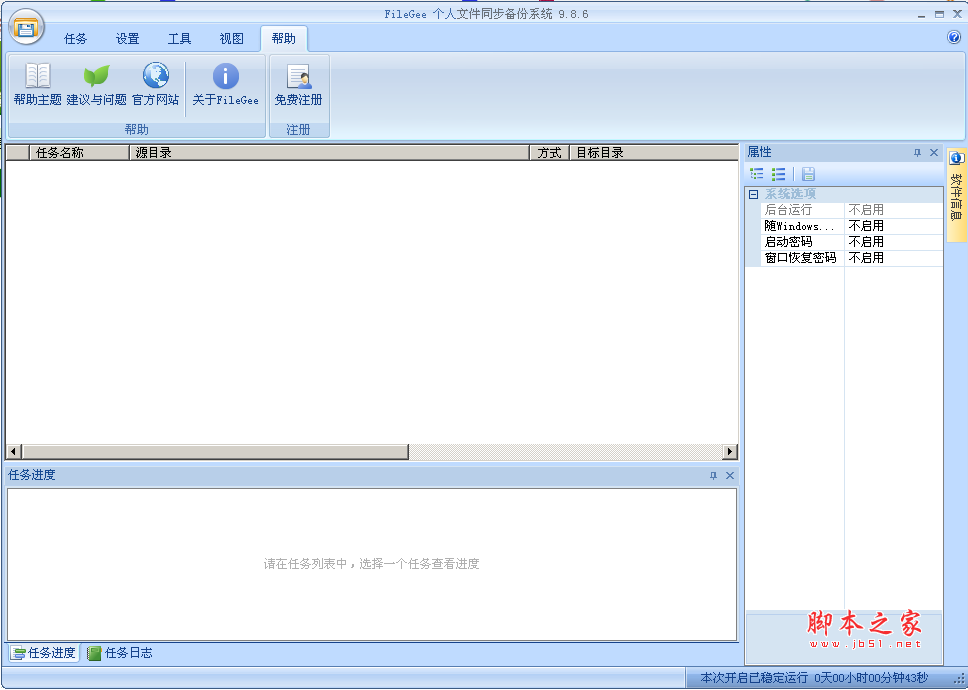Click the task list horizontal scrollbar thumb
Screen dimensions: 968x690
pos(215,452)
